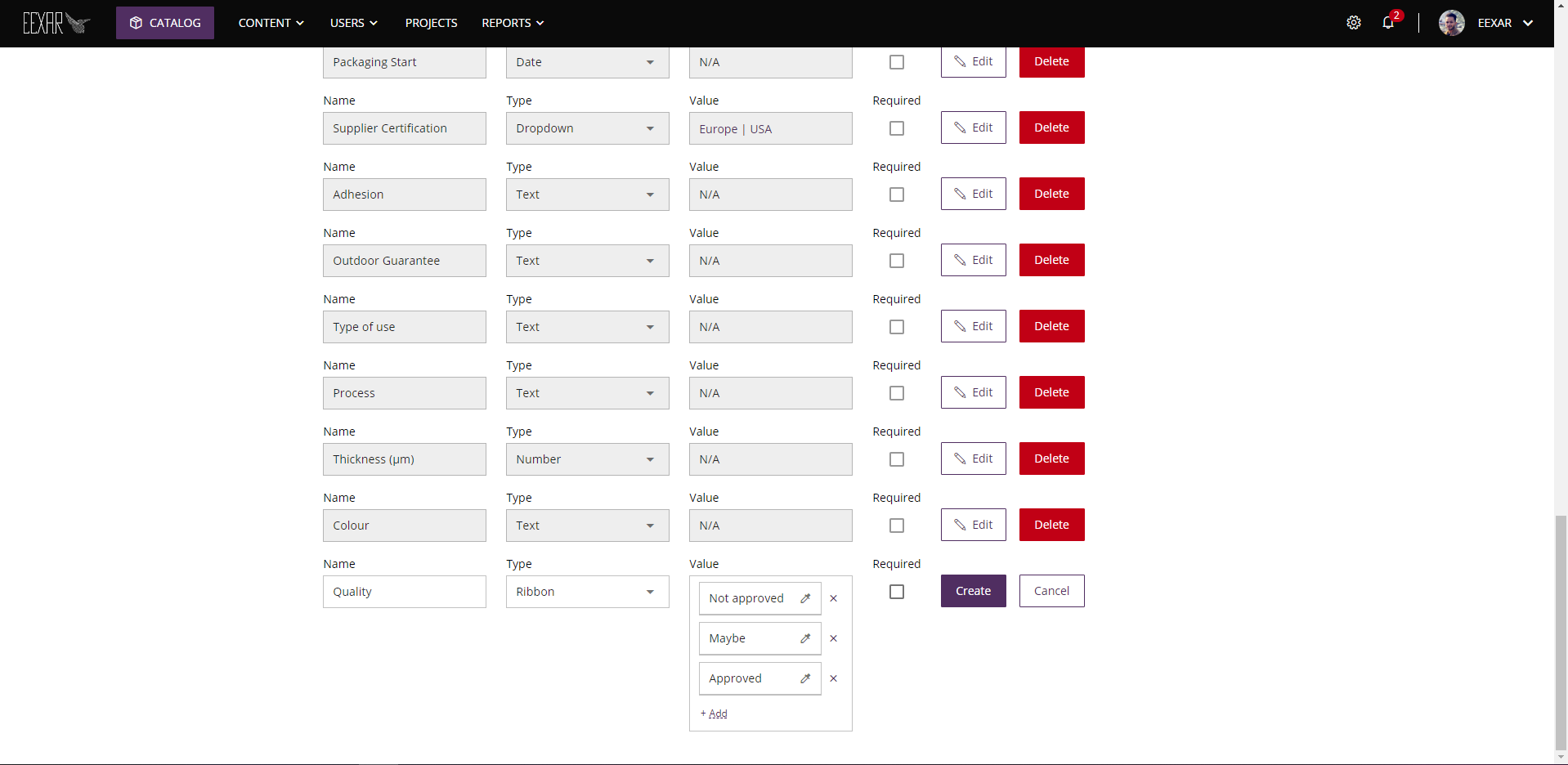Remove the 'Maybe' ribbon value

(x=833, y=638)
